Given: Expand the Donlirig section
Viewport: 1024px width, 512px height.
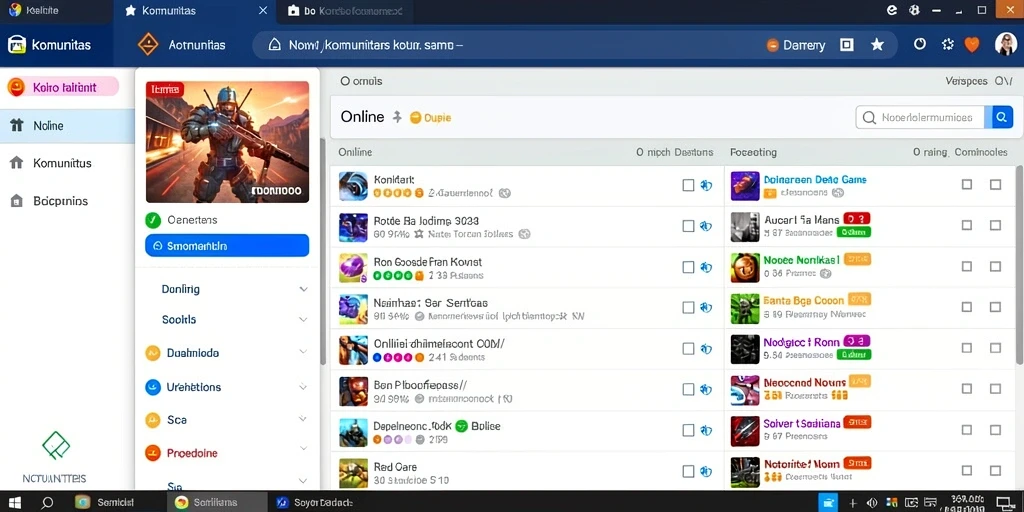Looking at the screenshot, I should (x=303, y=289).
